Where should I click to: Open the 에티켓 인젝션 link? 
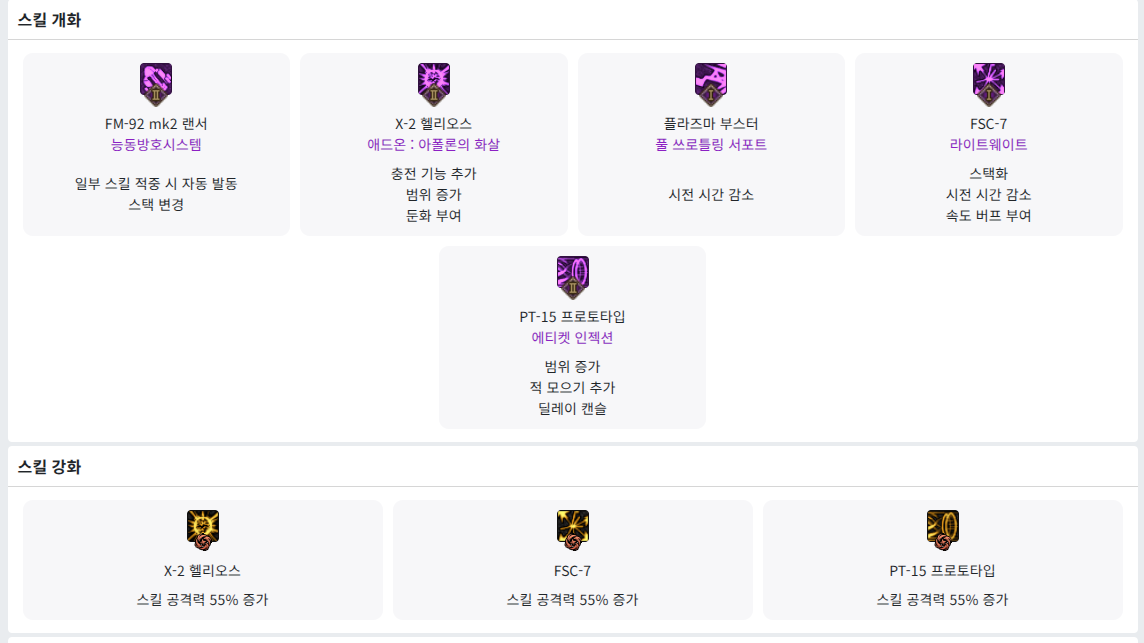coord(572,338)
